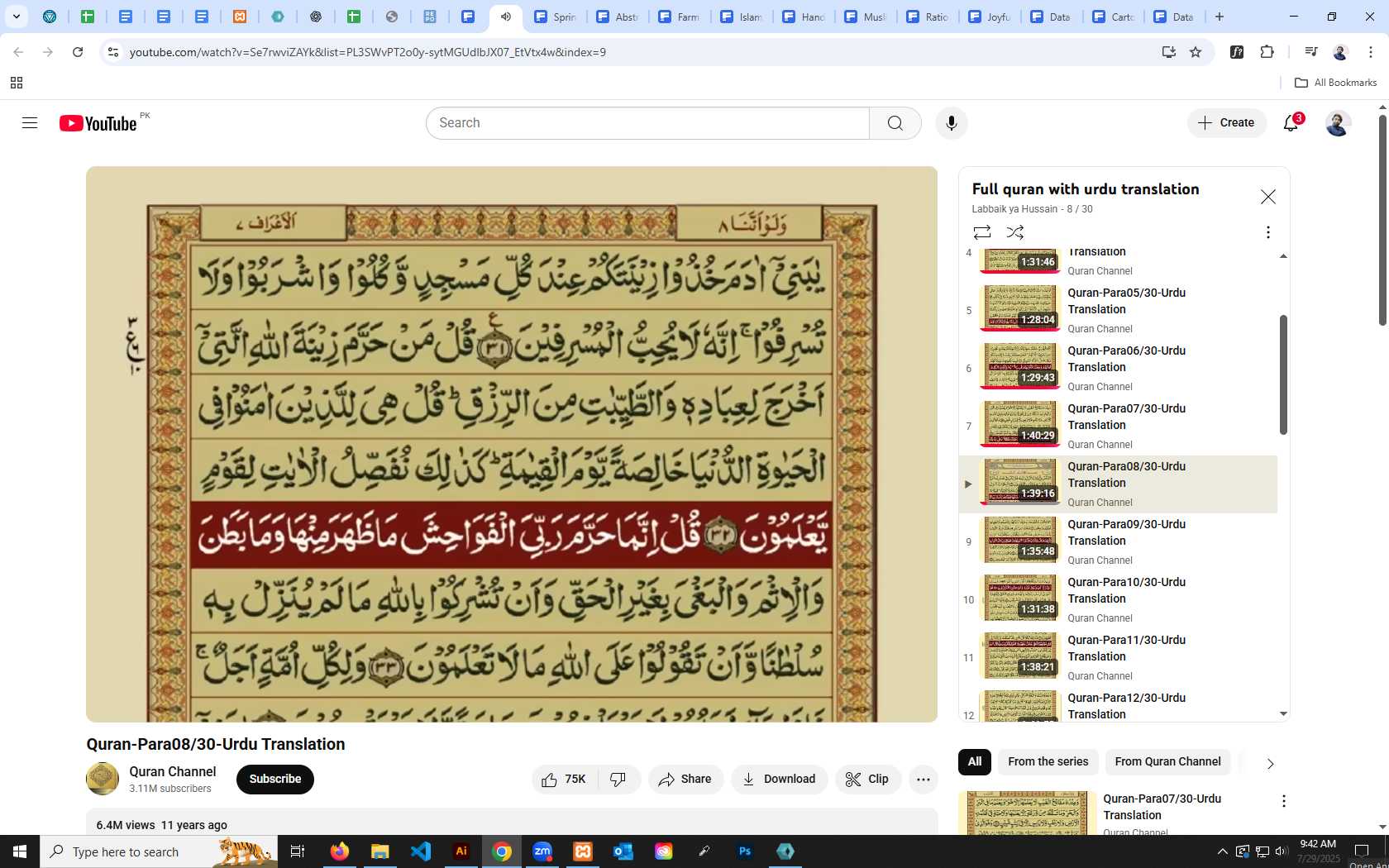This screenshot has width=1389, height=868.
Task: Play Quran-Para10/30-Urdu Translation playlist item
Action: coord(1119,600)
